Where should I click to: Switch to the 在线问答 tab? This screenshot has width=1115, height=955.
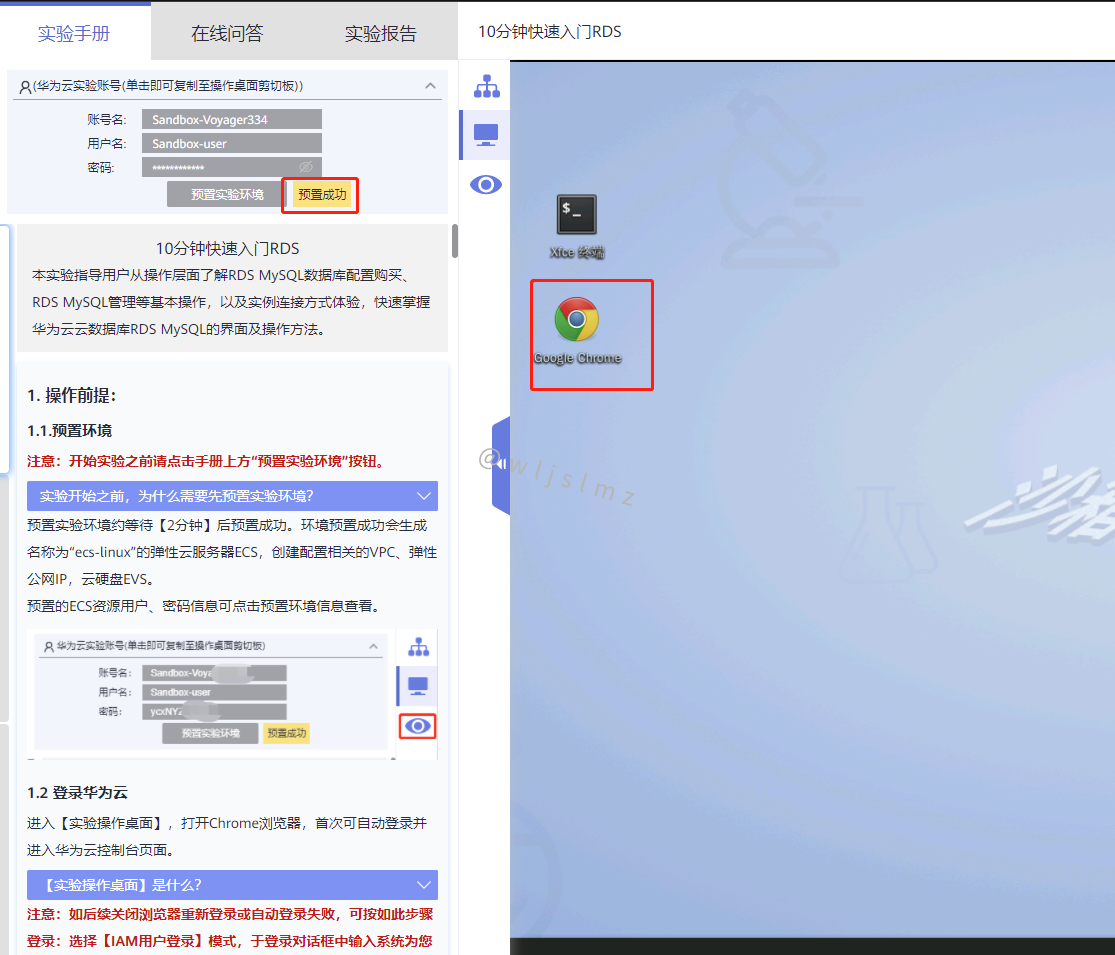coord(228,33)
